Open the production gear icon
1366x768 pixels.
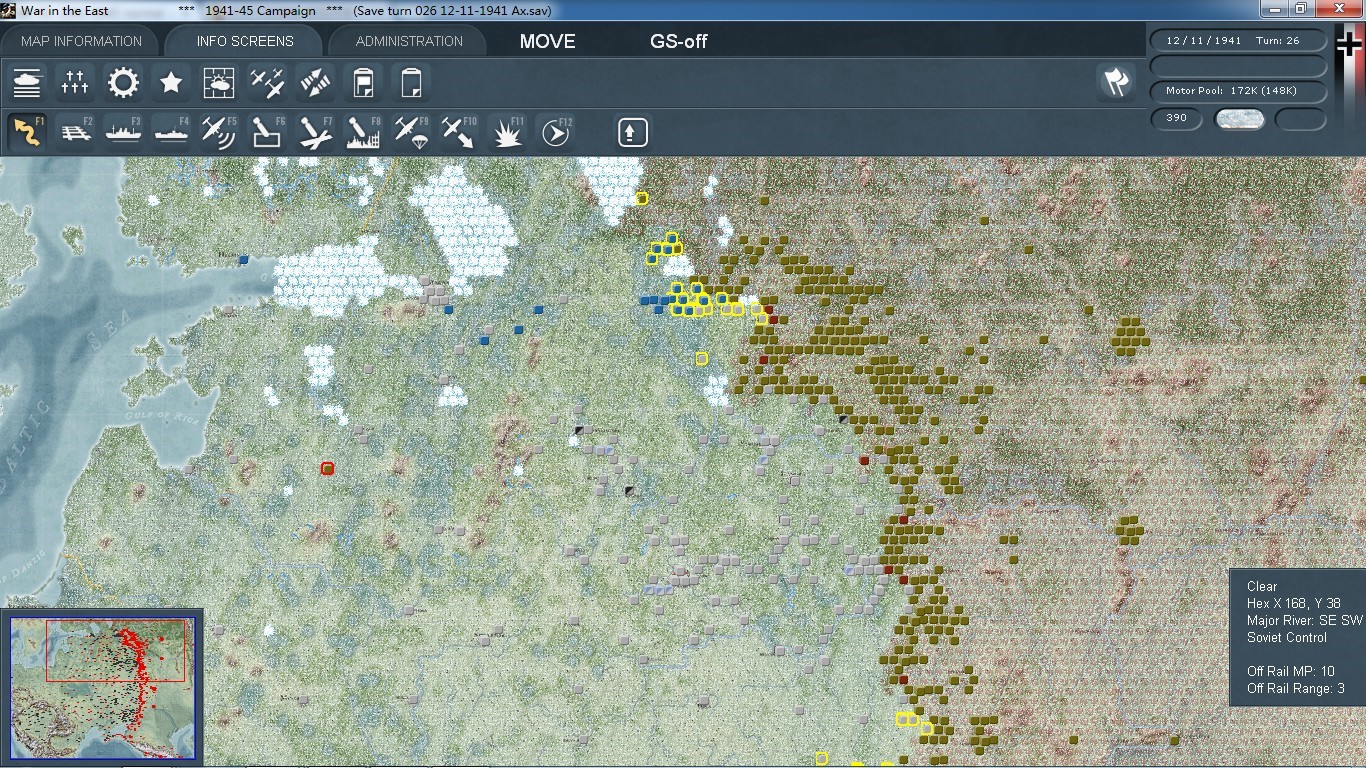[123, 83]
